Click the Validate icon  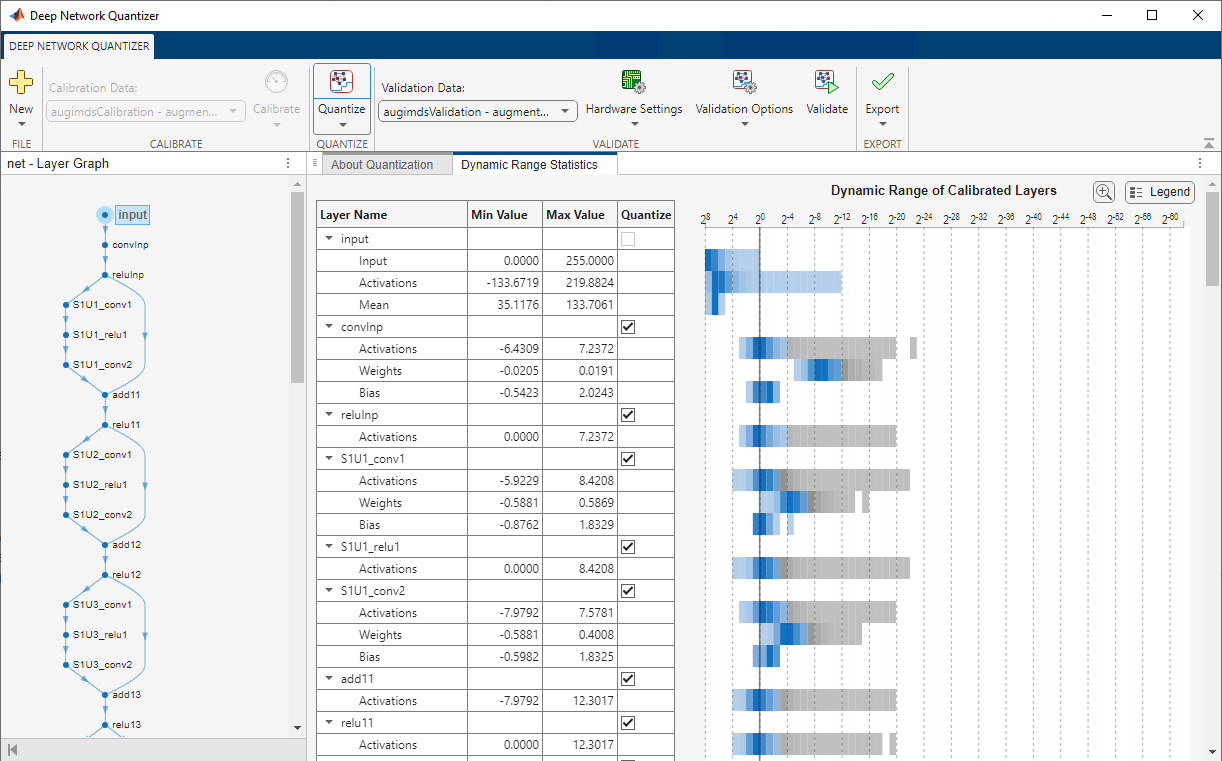[x=826, y=82]
